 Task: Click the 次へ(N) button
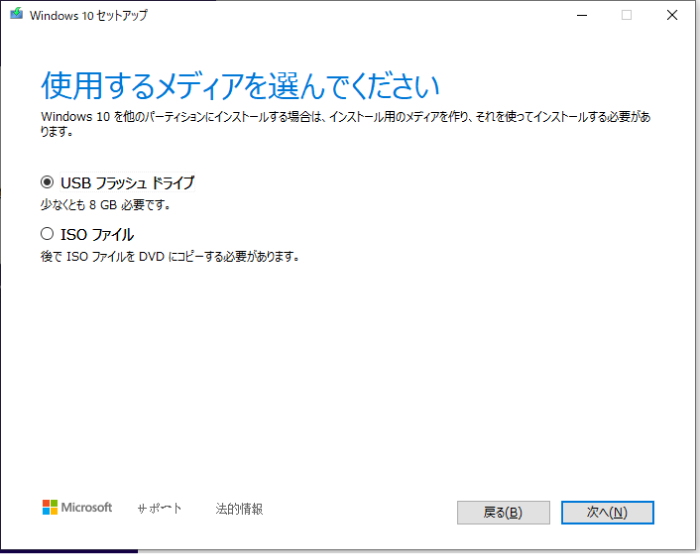click(607, 512)
